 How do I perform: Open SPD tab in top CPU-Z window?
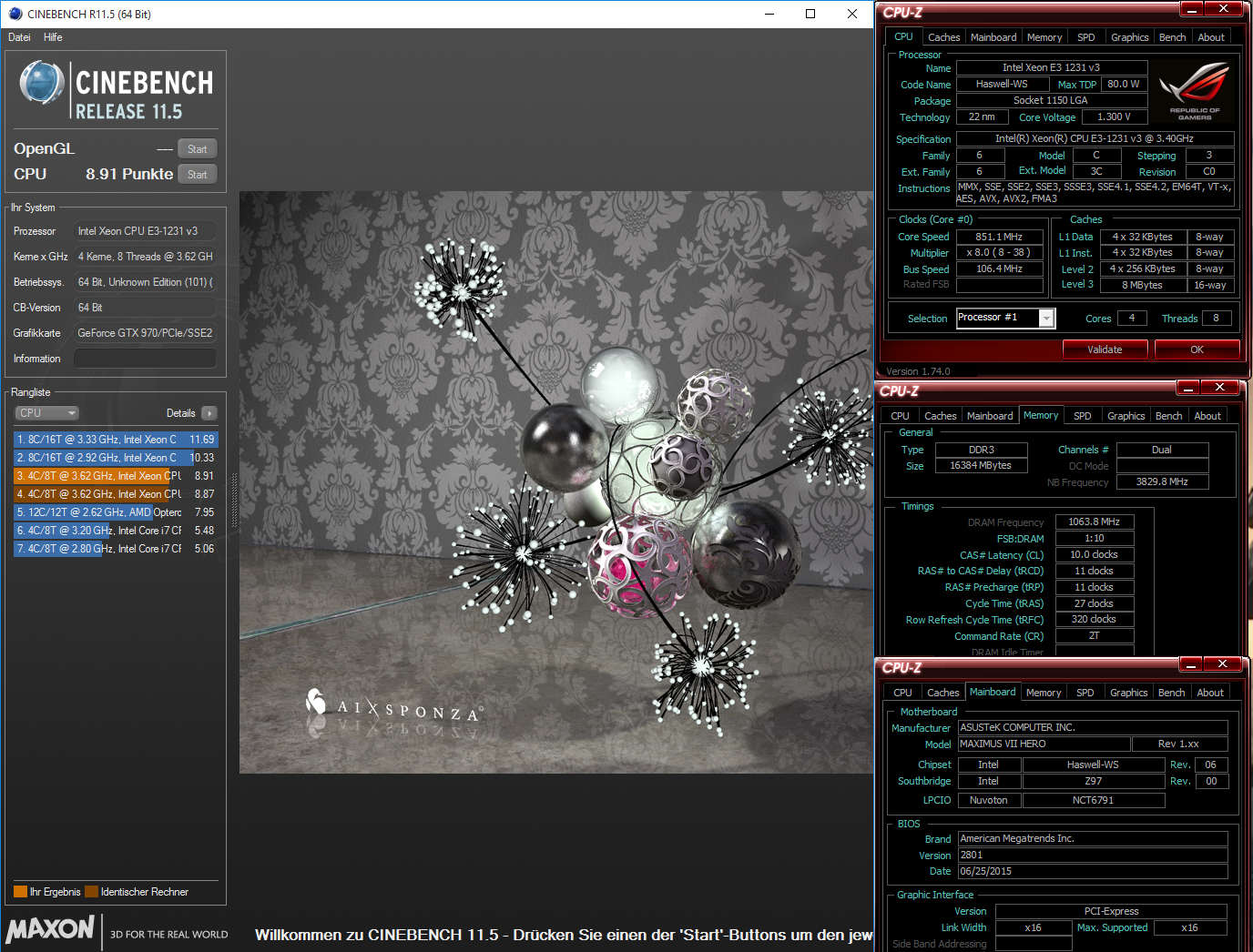pyautogui.click(x=1086, y=37)
